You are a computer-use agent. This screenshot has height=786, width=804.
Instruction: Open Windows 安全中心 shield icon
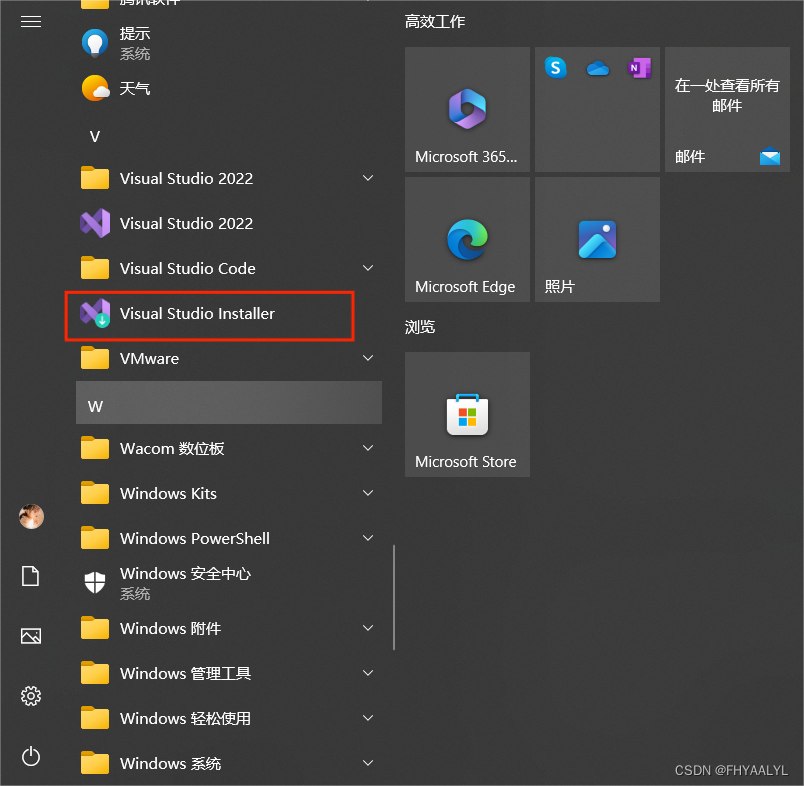tap(95, 582)
